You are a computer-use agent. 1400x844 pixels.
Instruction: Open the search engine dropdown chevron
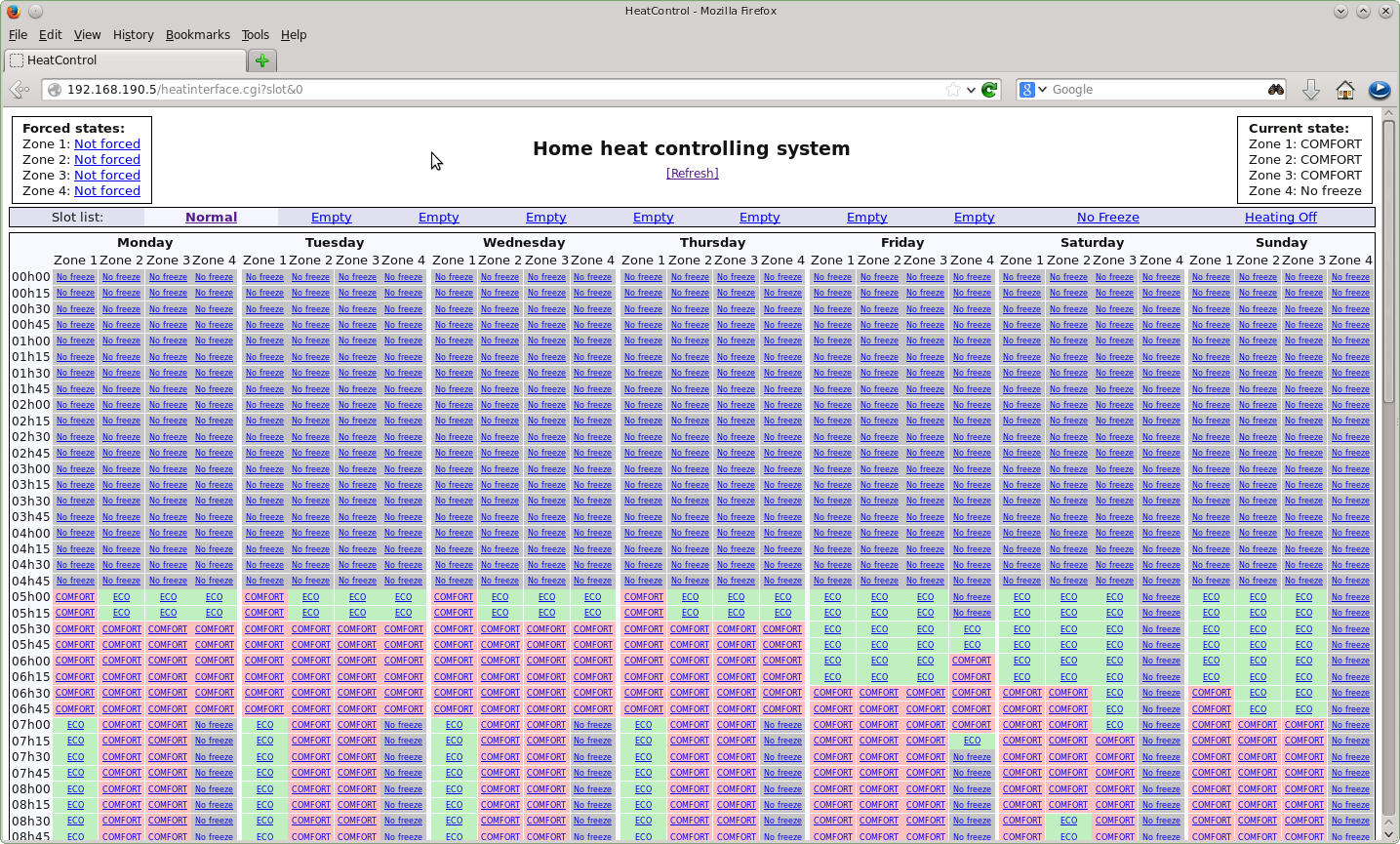(1043, 89)
